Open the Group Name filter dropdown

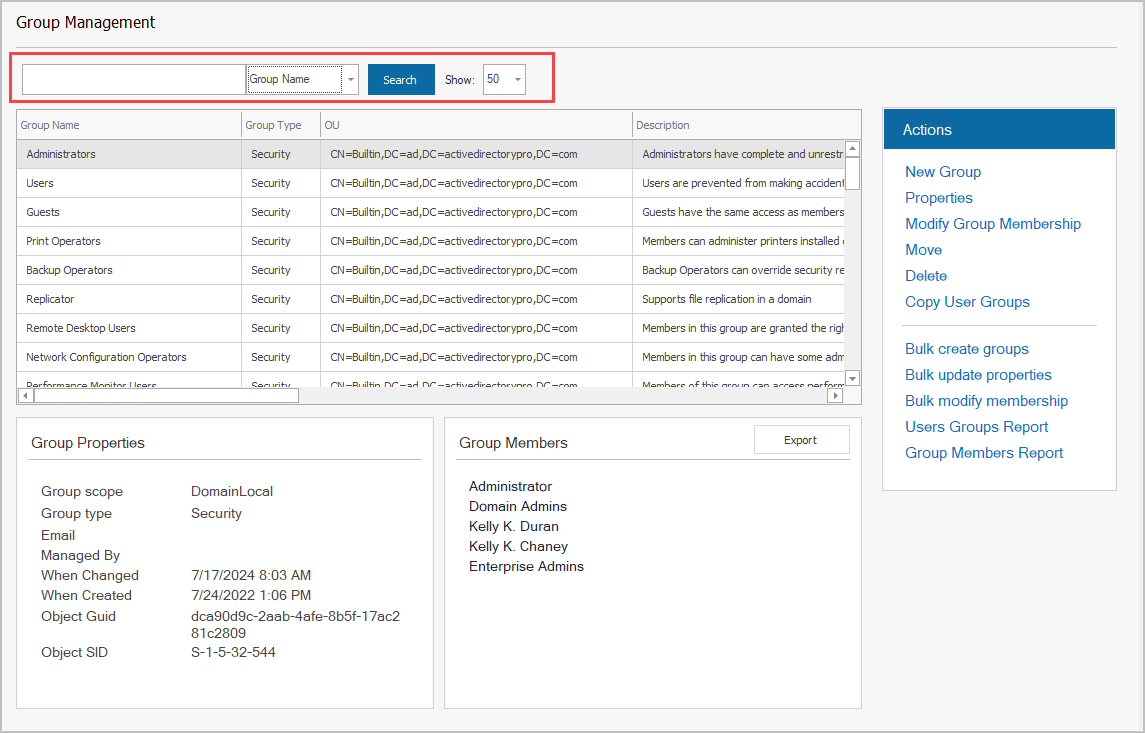[350, 80]
